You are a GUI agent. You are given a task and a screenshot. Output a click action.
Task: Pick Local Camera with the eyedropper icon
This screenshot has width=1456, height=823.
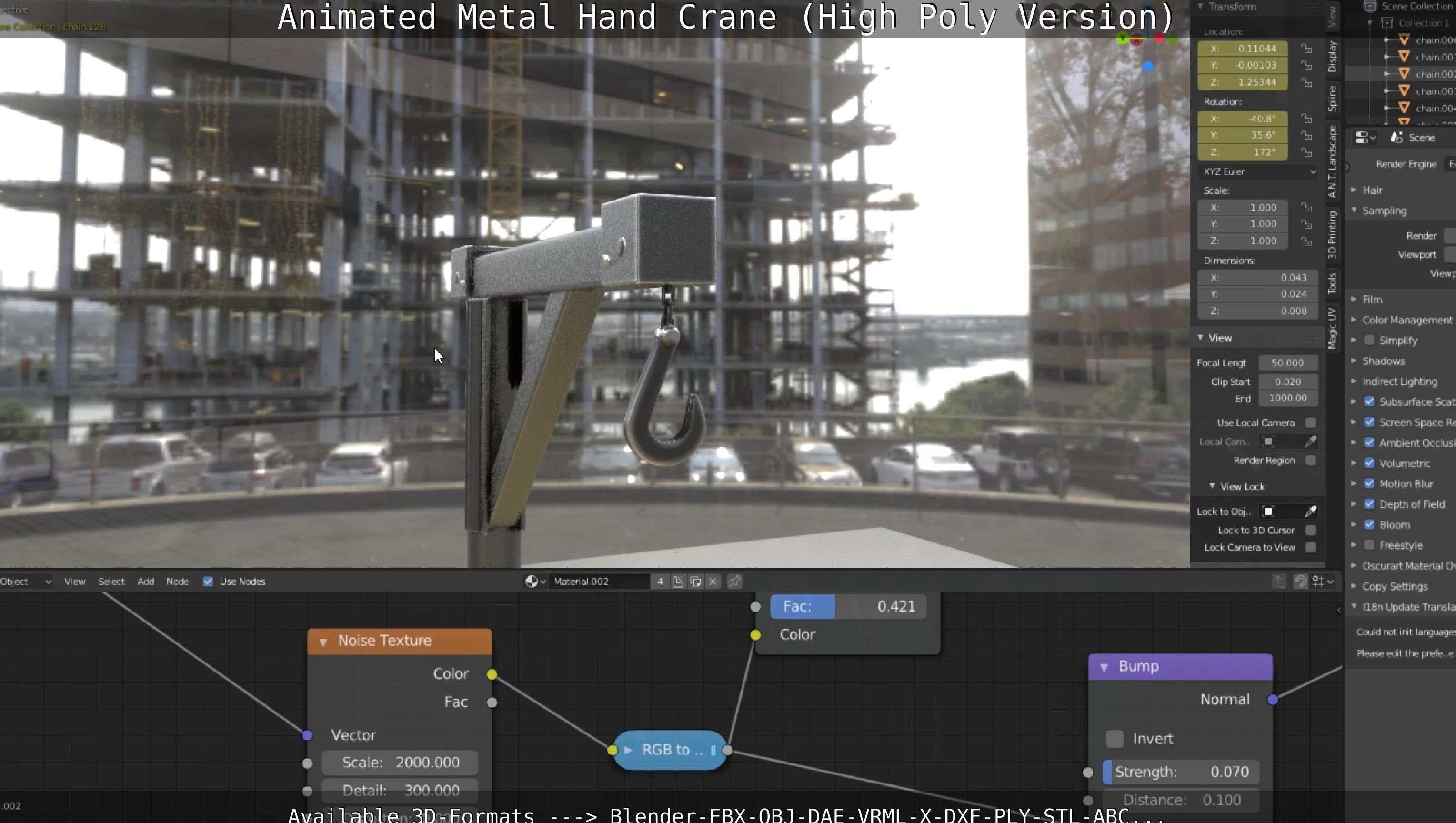coord(1311,442)
